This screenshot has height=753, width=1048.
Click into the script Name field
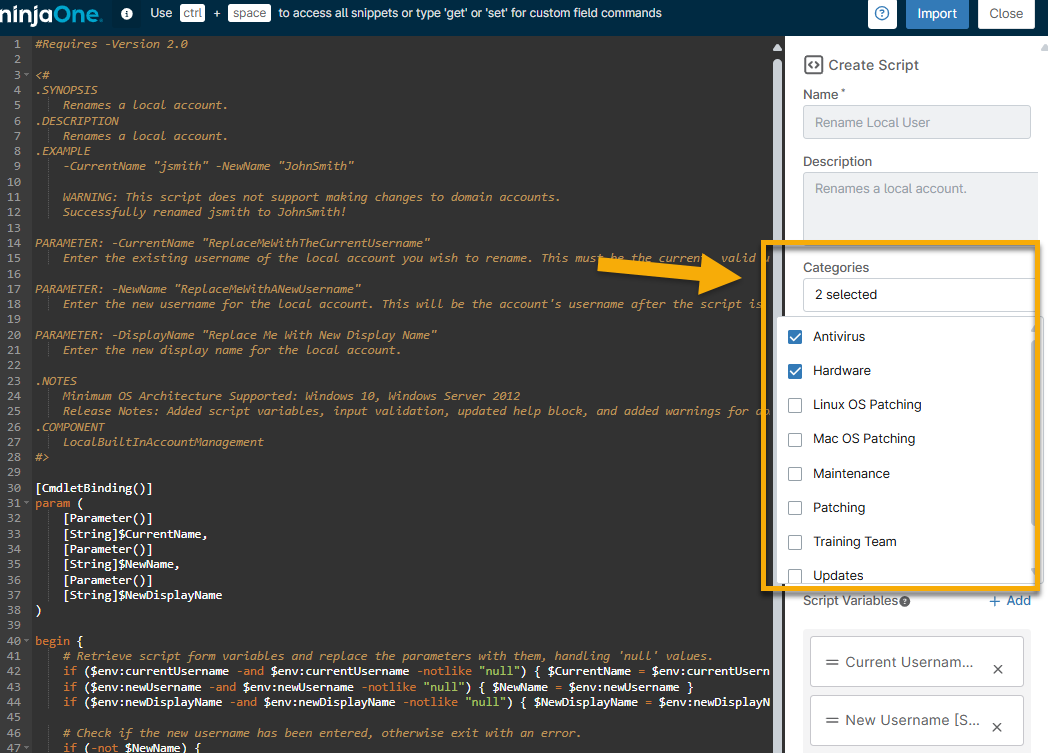pos(916,122)
